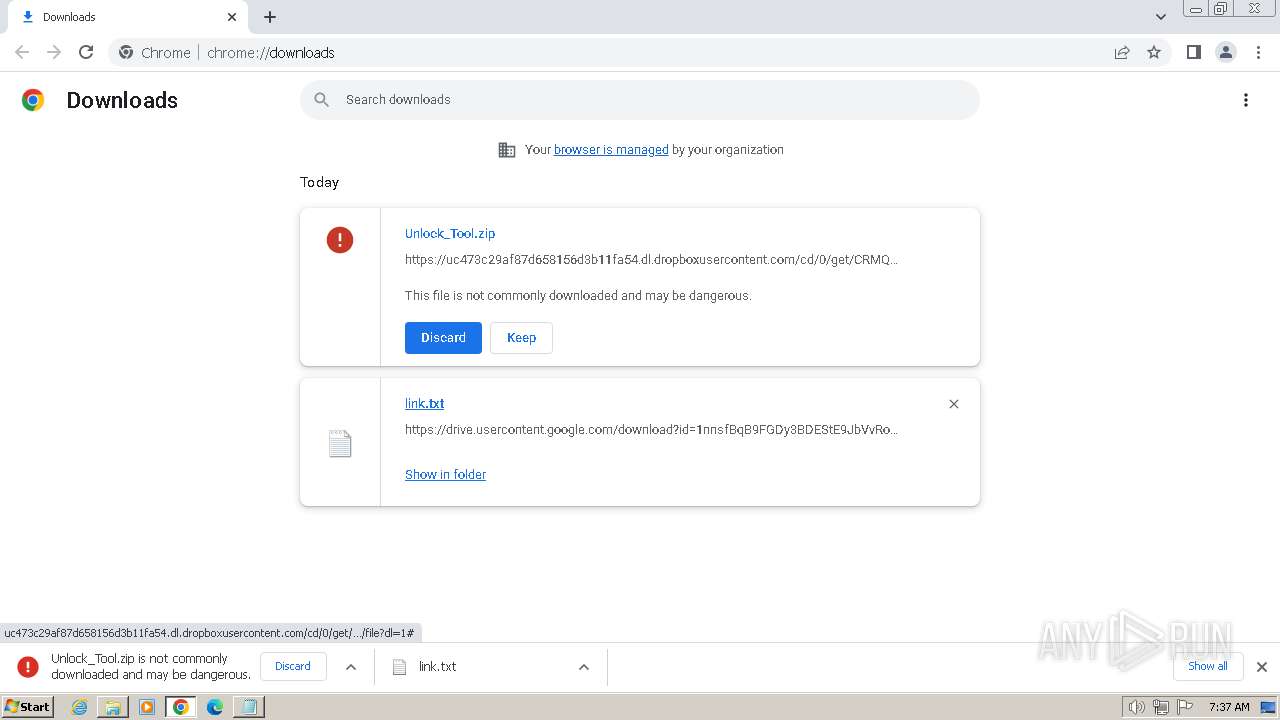1280x720 pixels.
Task: Open a new browser tab
Action: (270, 17)
